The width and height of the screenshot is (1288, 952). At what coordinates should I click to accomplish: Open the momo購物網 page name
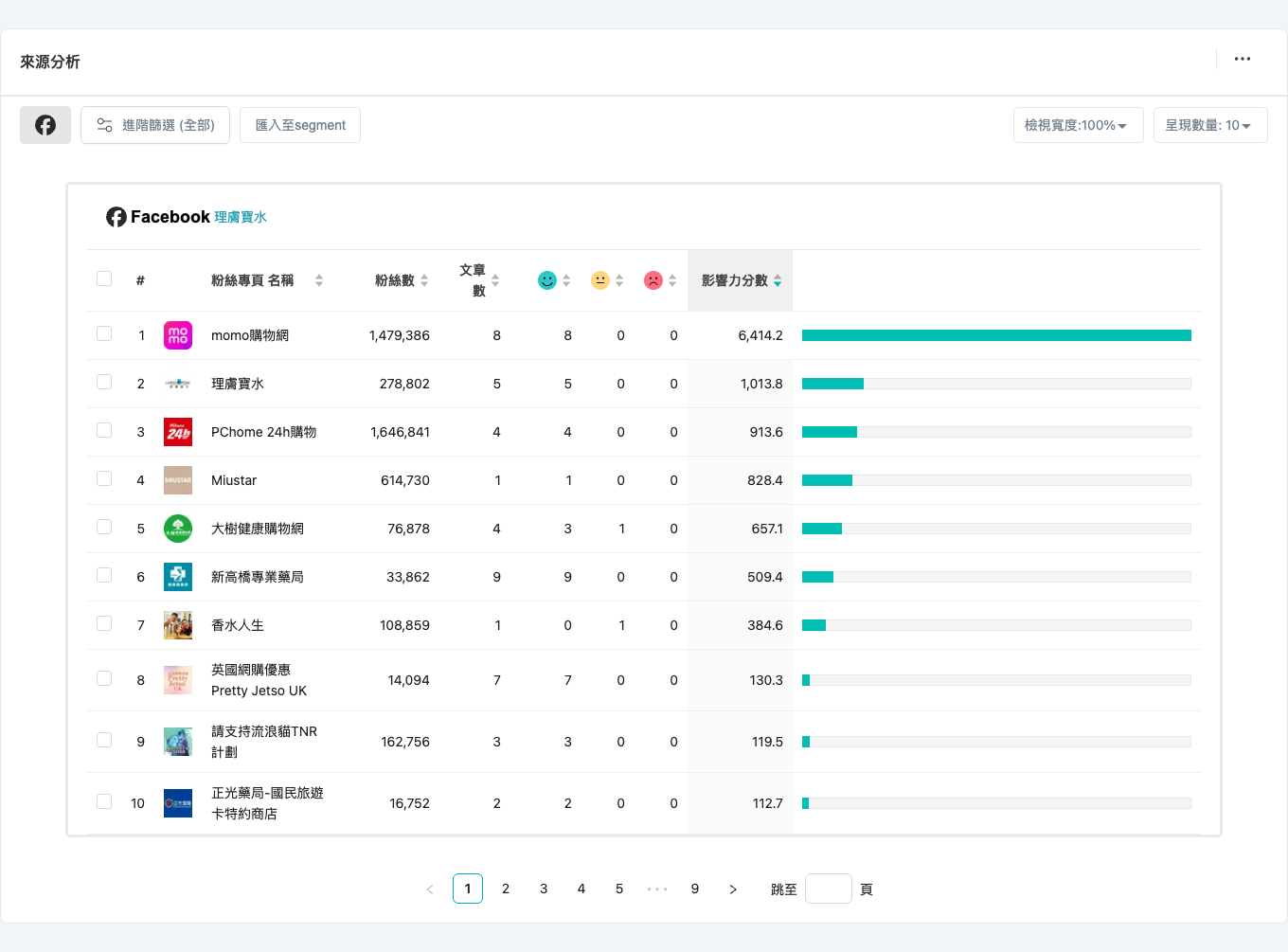(250, 335)
